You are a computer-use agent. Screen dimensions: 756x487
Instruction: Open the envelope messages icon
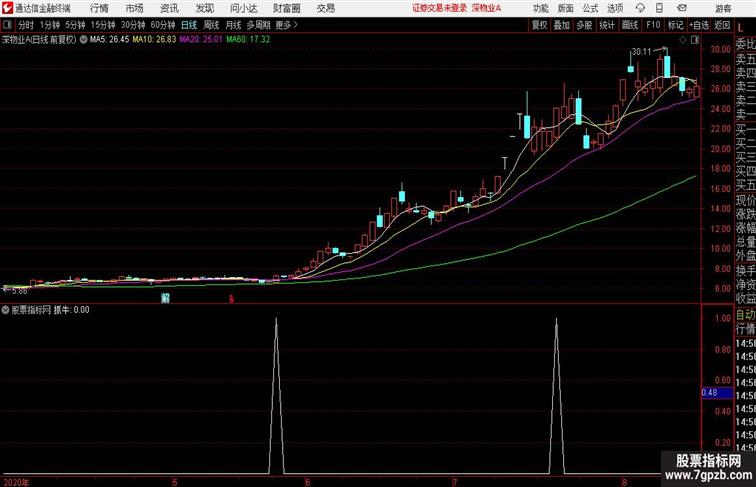point(682,8)
